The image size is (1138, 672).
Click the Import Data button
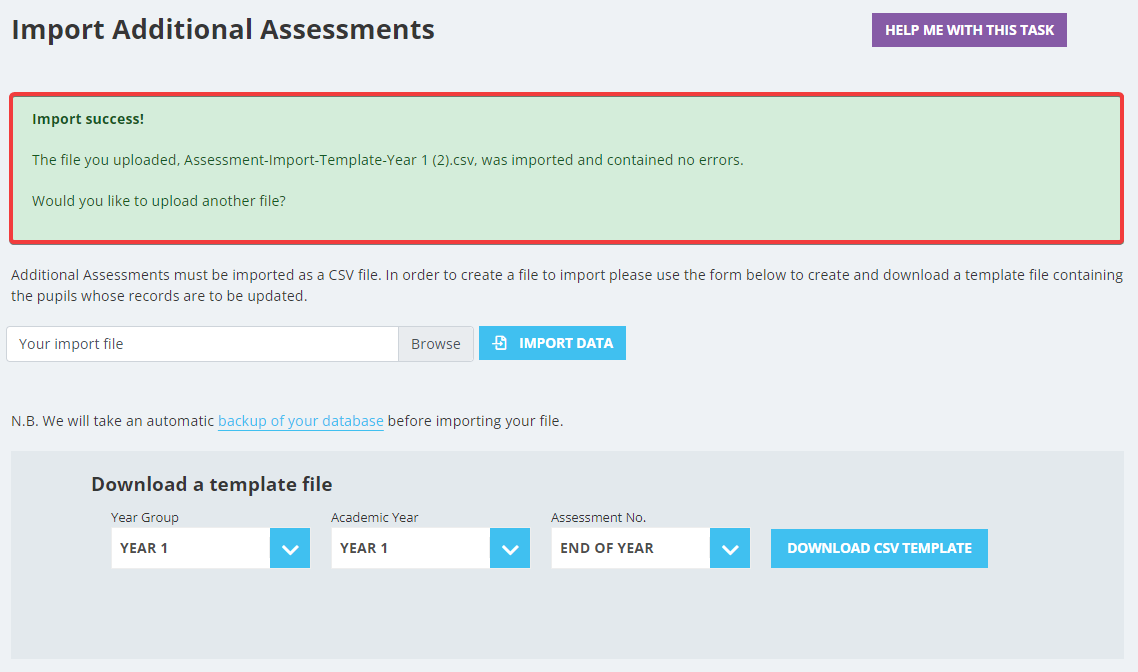pos(552,343)
